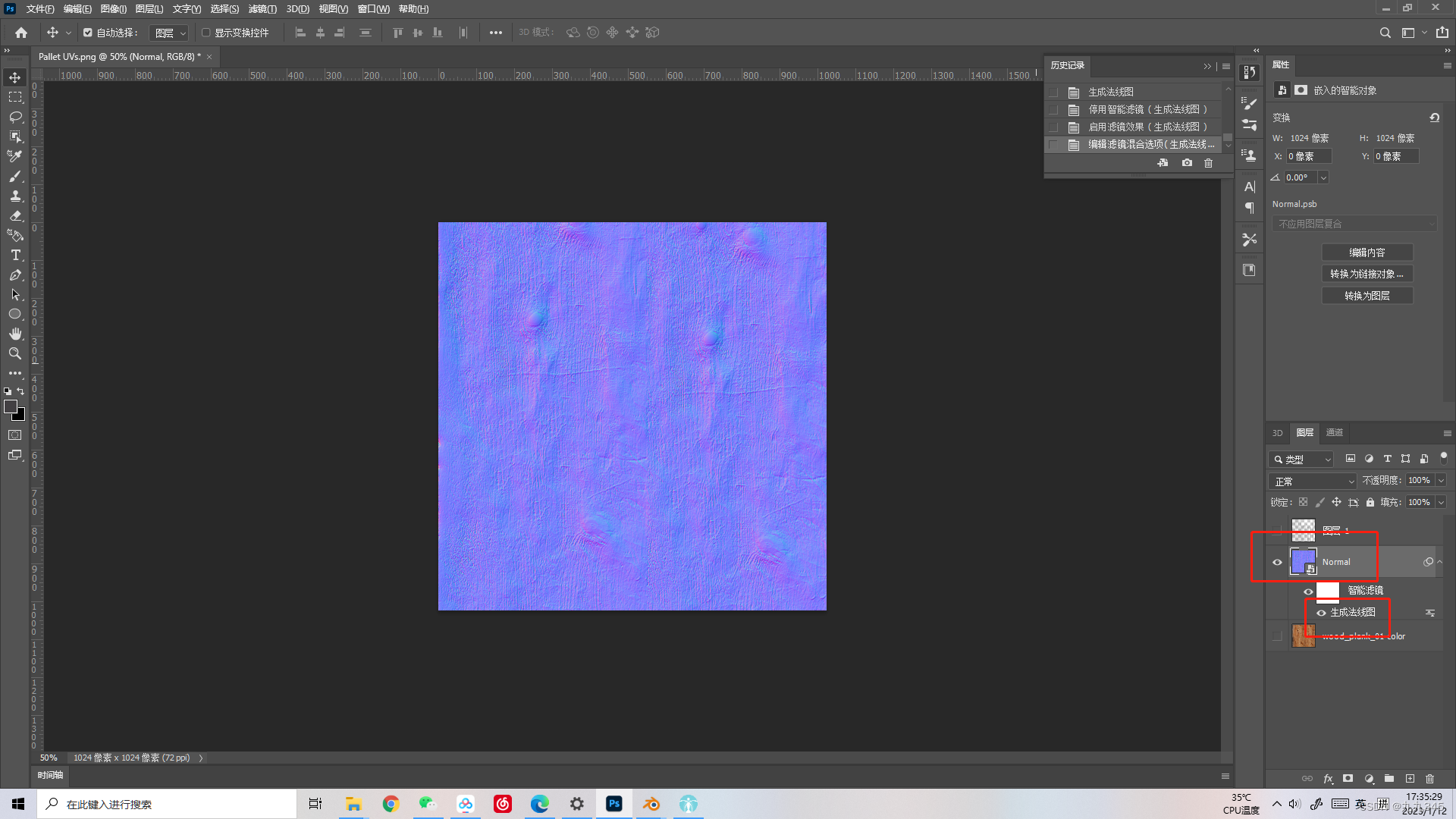The image size is (1456, 819).
Task: Select the Zoom tool
Action: point(15,353)
